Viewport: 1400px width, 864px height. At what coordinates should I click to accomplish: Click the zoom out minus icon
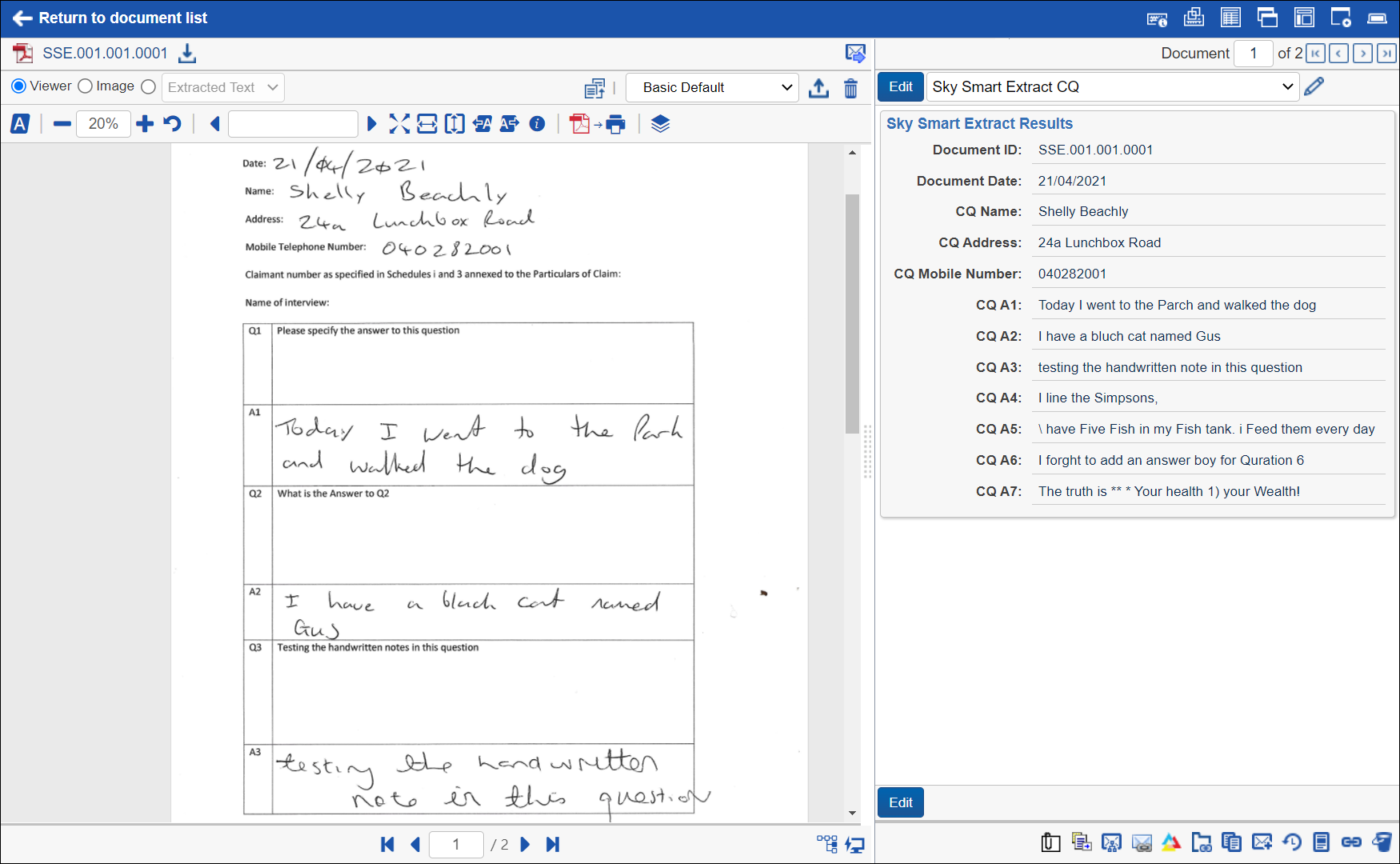[x=62, y=124]
